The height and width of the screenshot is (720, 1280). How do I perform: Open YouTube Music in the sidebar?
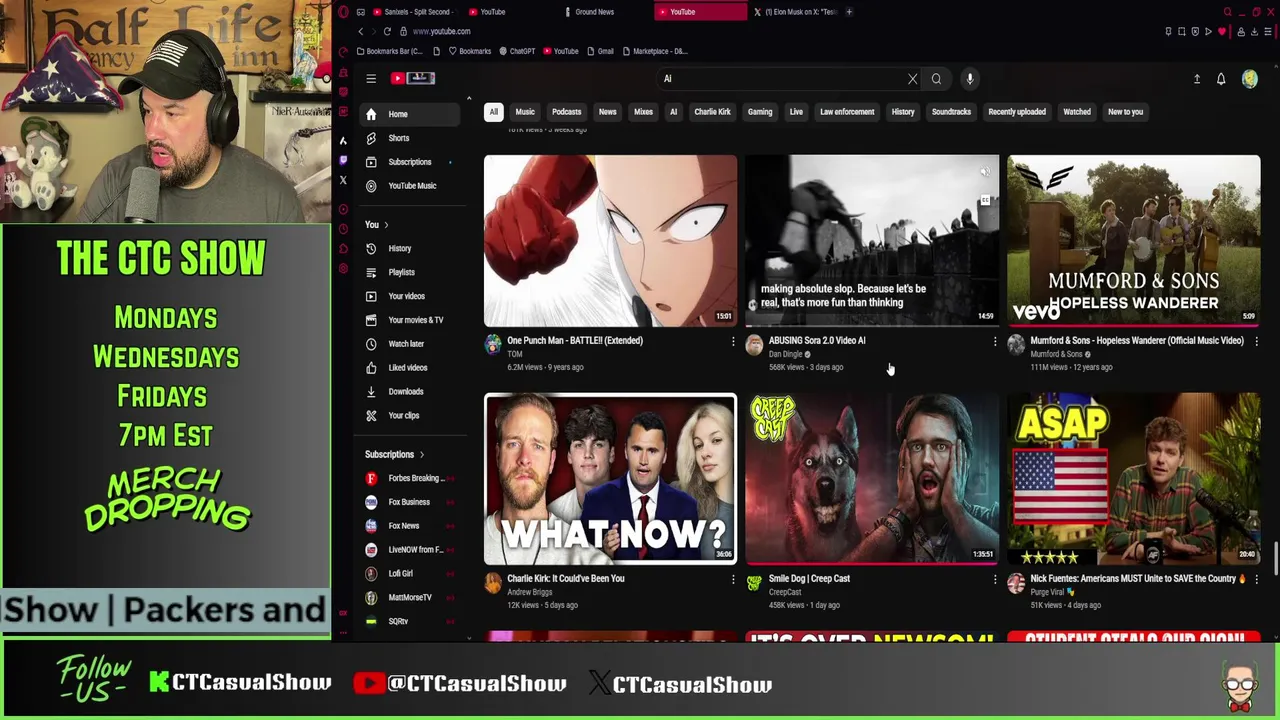(x=409, y=186)
